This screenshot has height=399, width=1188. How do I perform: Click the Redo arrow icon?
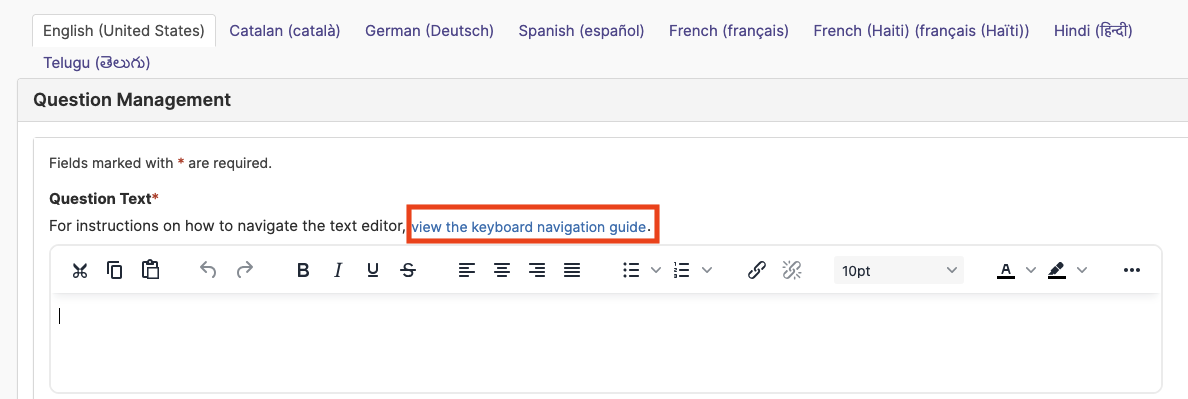(x=244, y=270)
